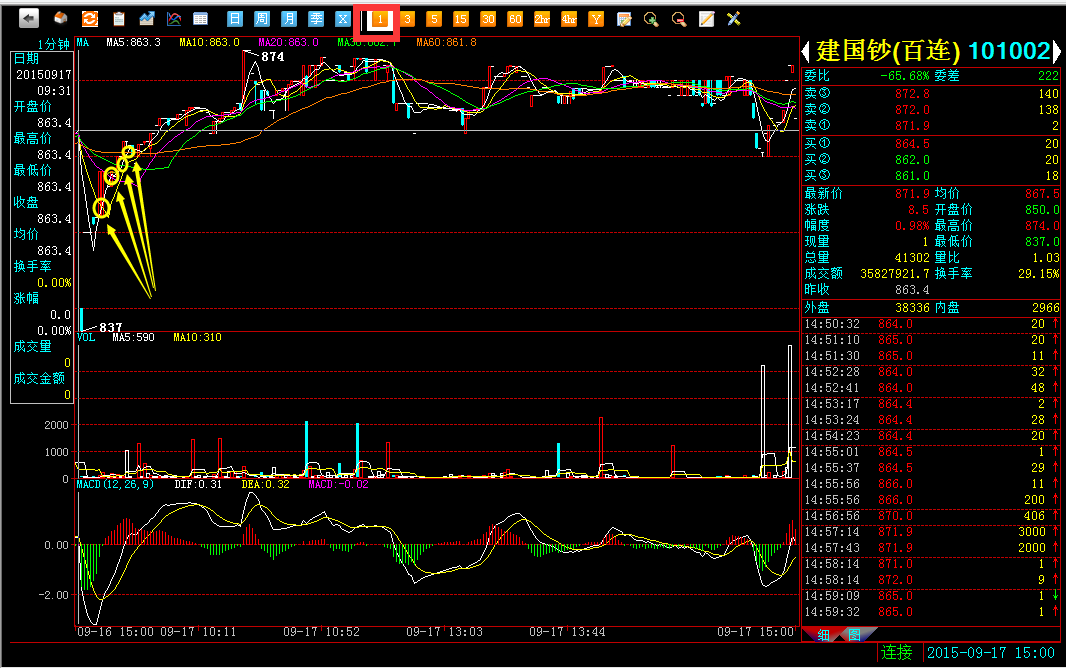Click the back arrow toolbar button
This screenshot has width=1066, height=669.
point(29,18)
